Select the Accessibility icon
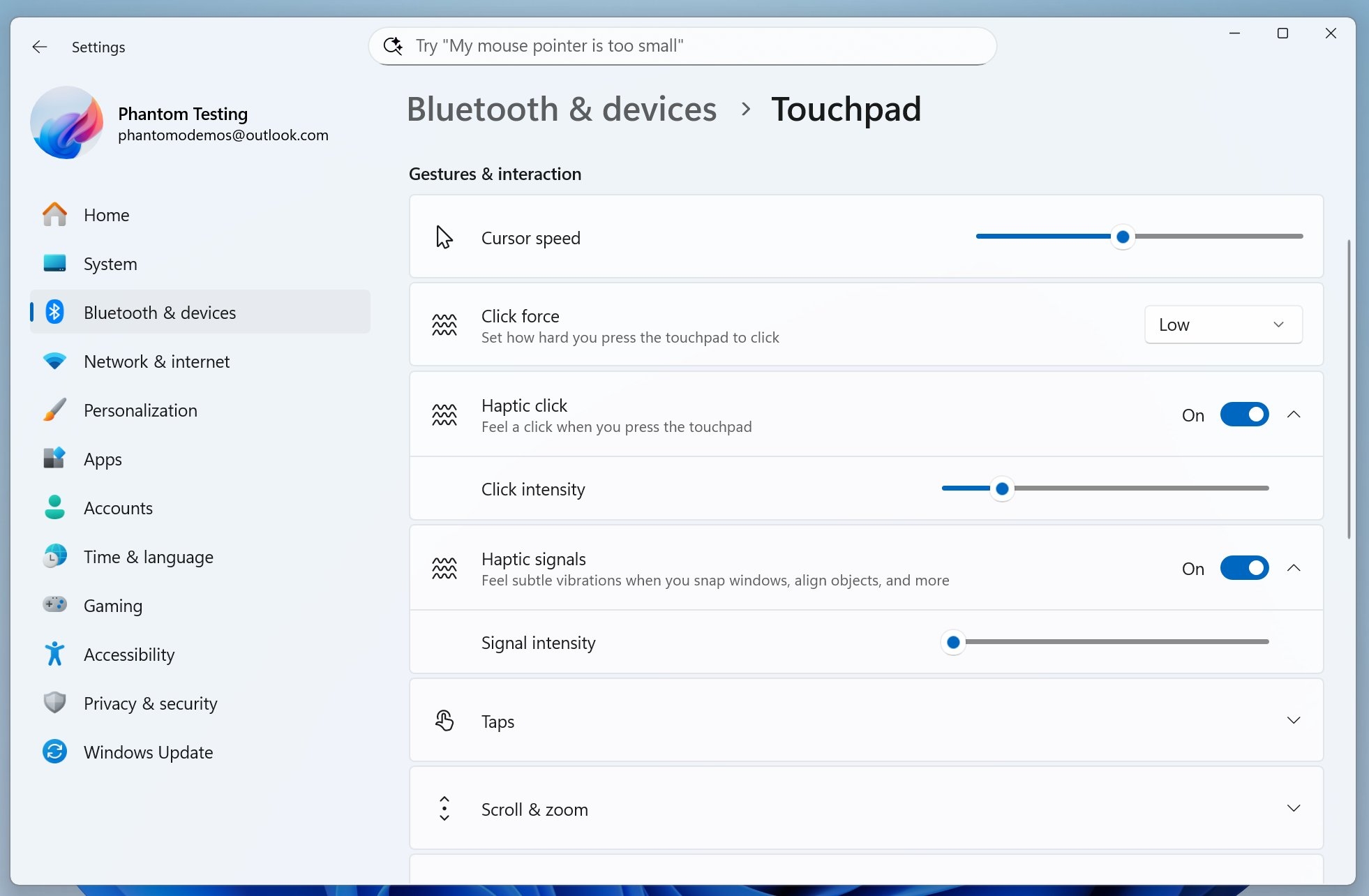Viewport: 1369px width, 896px height. (54, 654)
